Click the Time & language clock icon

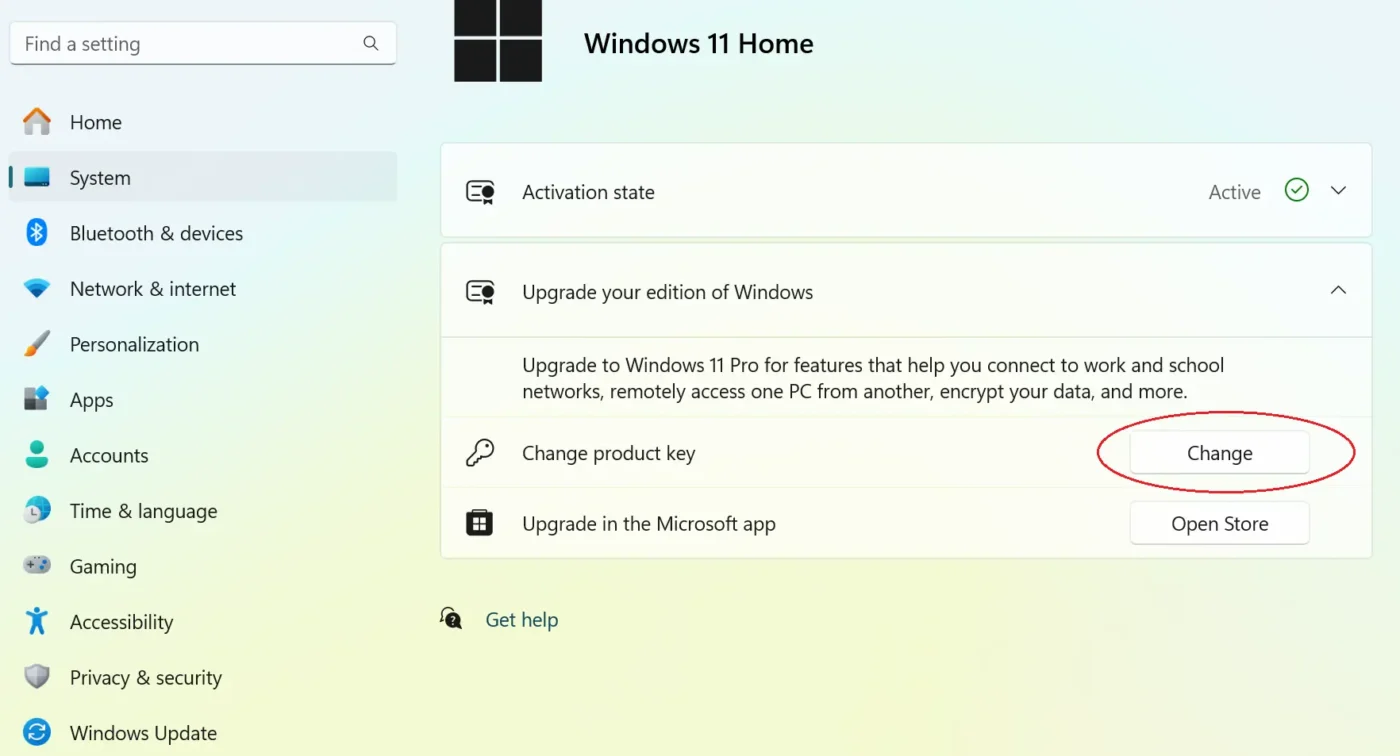point(37,510)
